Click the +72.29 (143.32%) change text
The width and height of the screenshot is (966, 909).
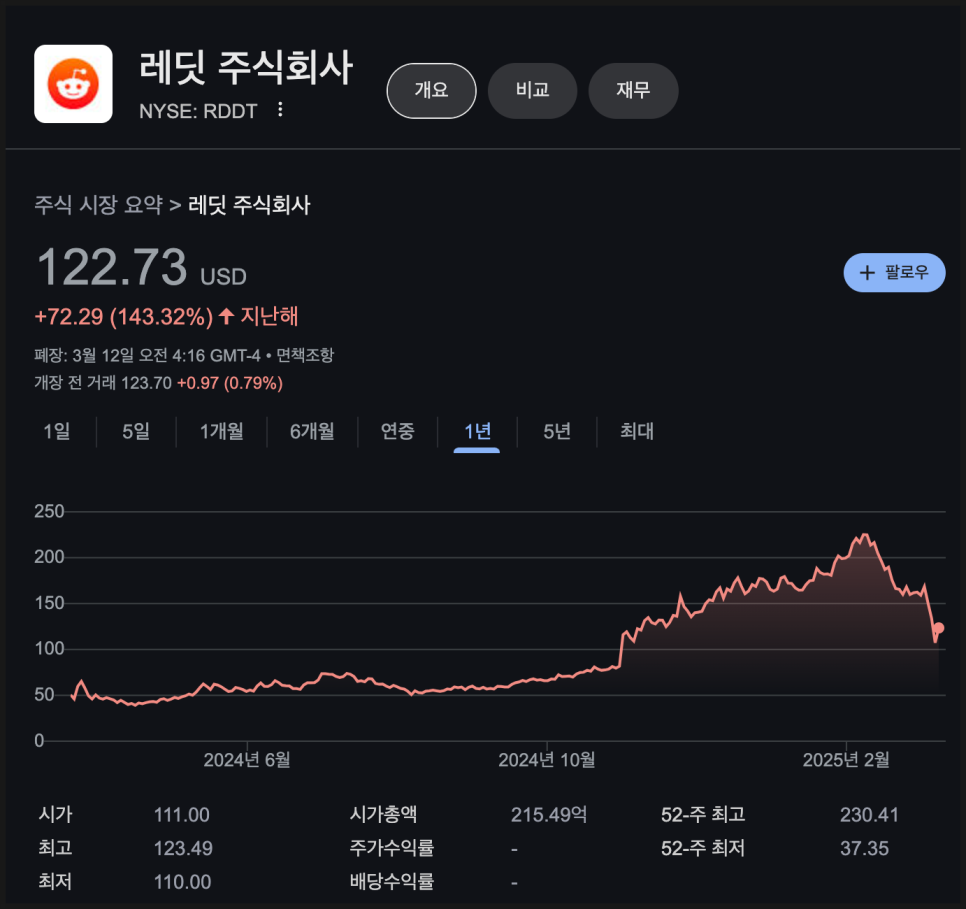pos(124,317)
